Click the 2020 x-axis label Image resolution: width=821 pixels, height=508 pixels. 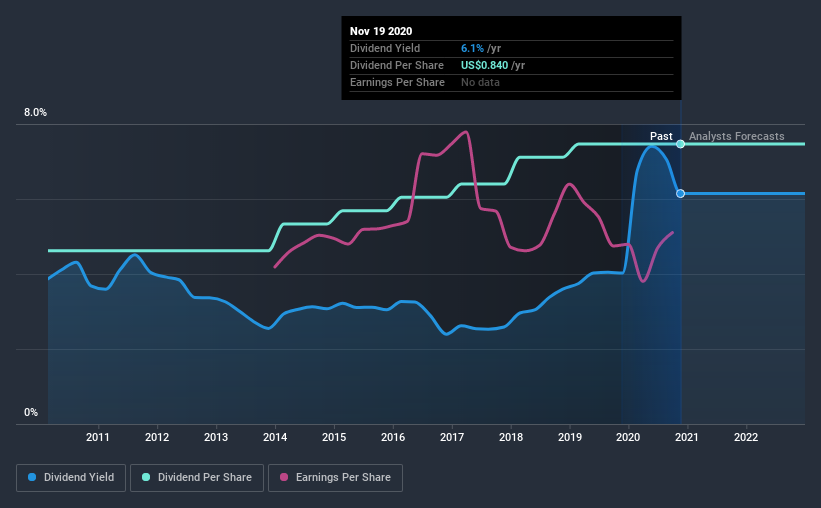628,437
